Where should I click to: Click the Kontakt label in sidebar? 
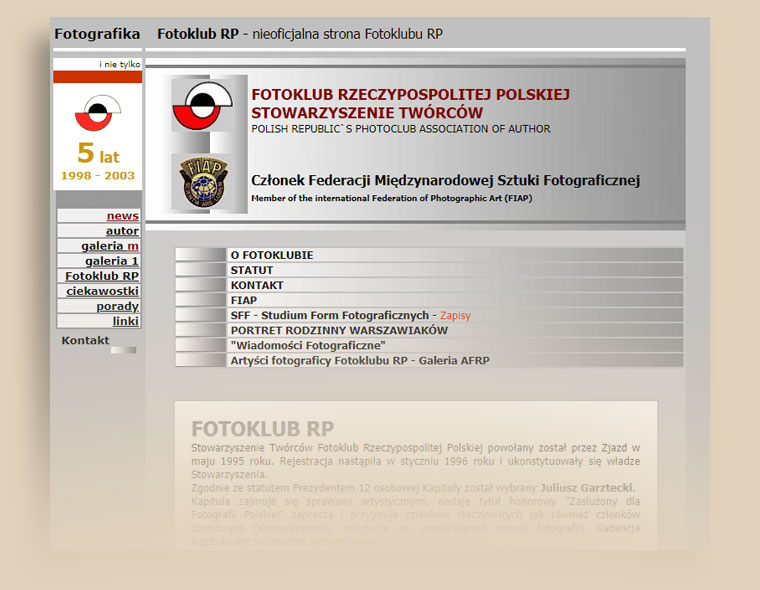coord(85,340)
